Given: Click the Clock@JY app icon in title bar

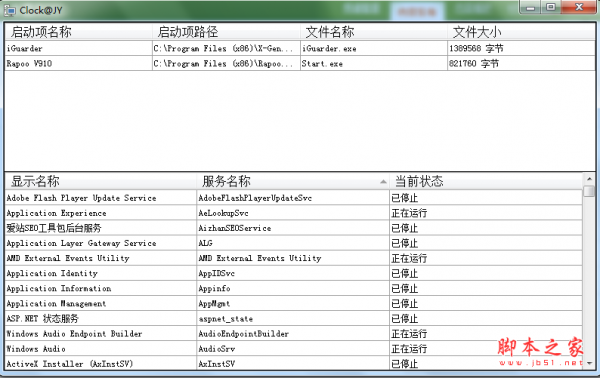Looking at the screenshot, I should point(10,10).
